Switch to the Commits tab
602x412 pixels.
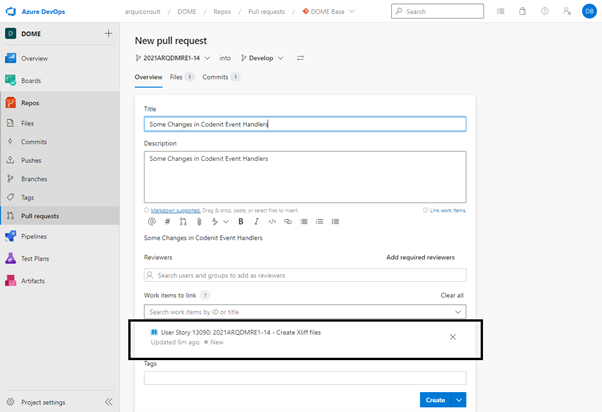221,76
